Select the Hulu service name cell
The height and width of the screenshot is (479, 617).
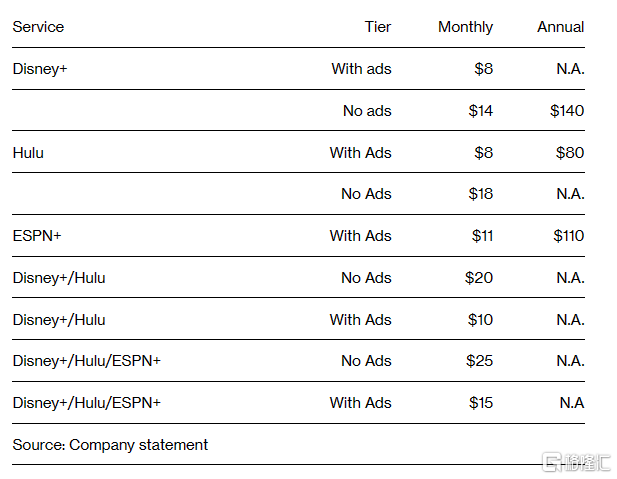click(x=28, y=153)
